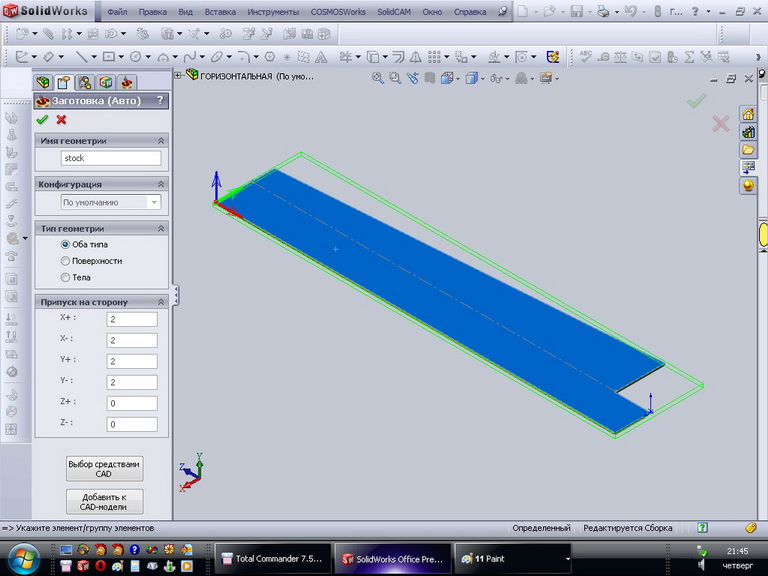
Task: Select the Line sketch tool
Action: 82,57
